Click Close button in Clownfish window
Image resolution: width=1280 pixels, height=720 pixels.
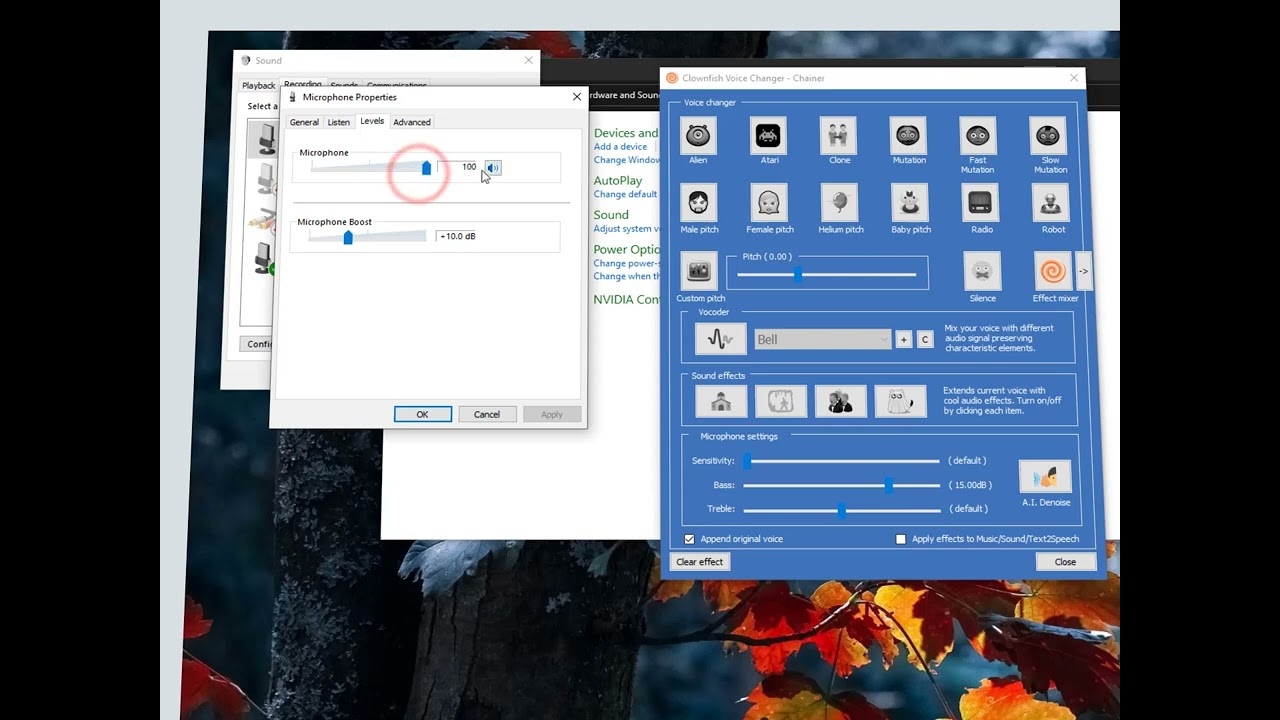pos(1065,562)
